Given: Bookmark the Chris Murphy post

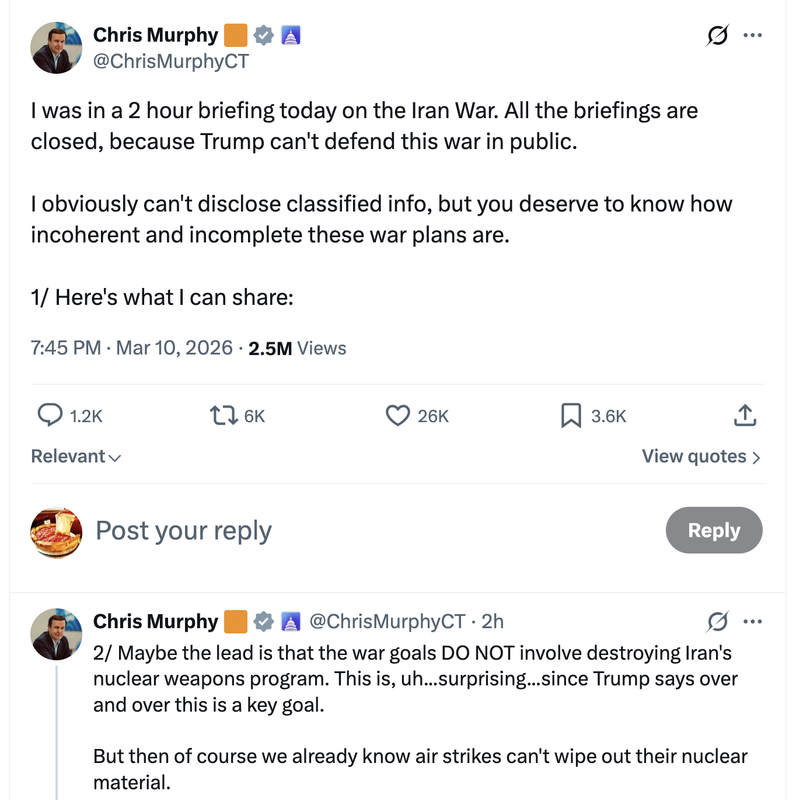Looking at the screenshot, I should 571,415.
